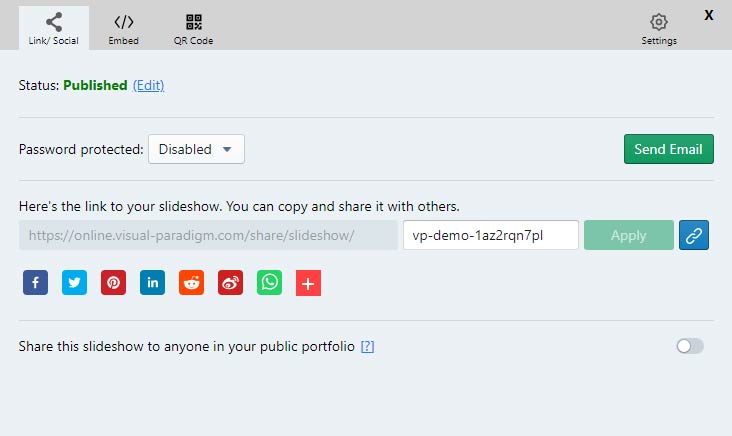Click the custom slideshow URL ID field
Viewport: 732px width, 436px height.
click(490, 235)
